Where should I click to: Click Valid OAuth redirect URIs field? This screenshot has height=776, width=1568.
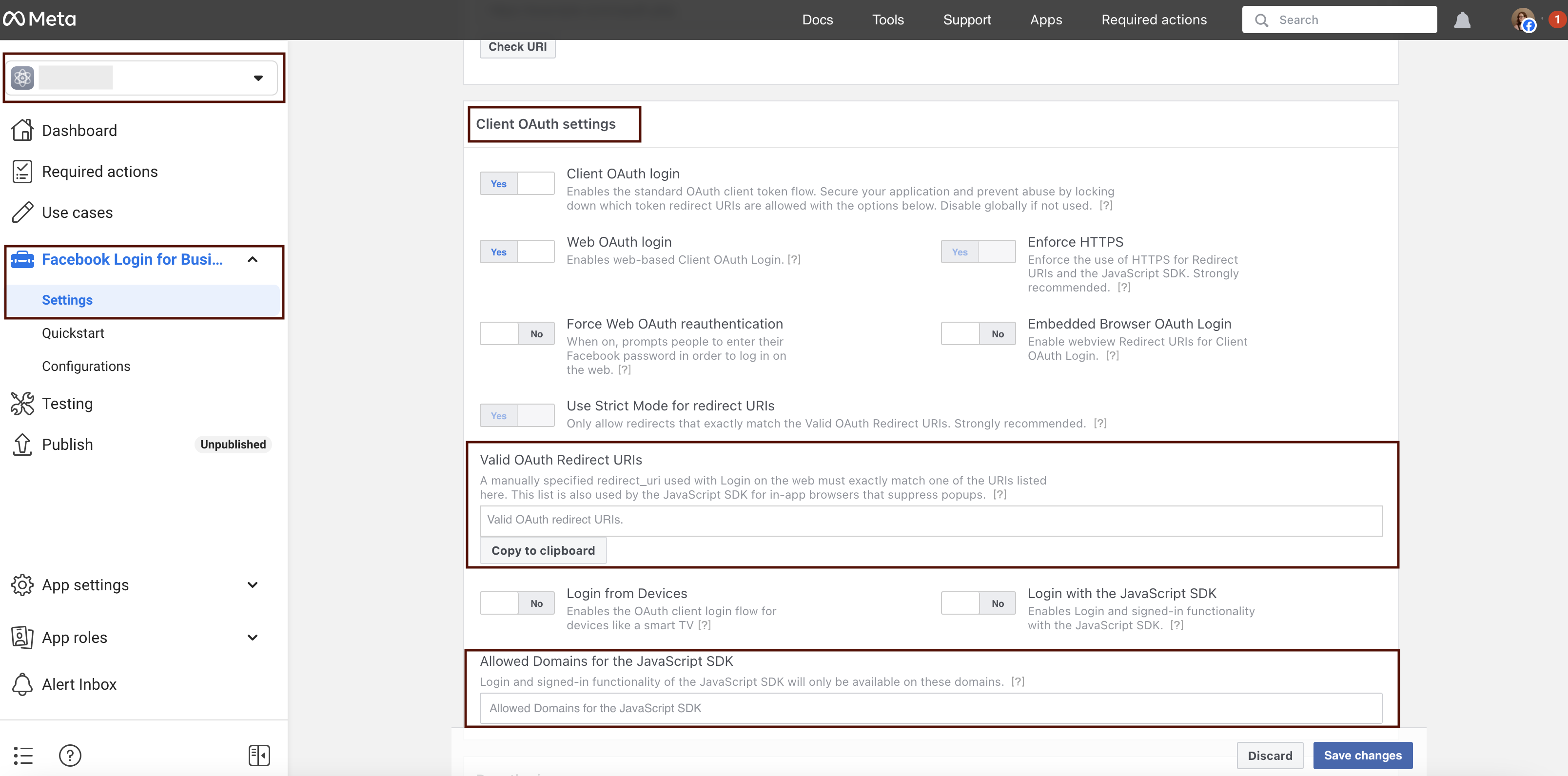coord(930,521)
